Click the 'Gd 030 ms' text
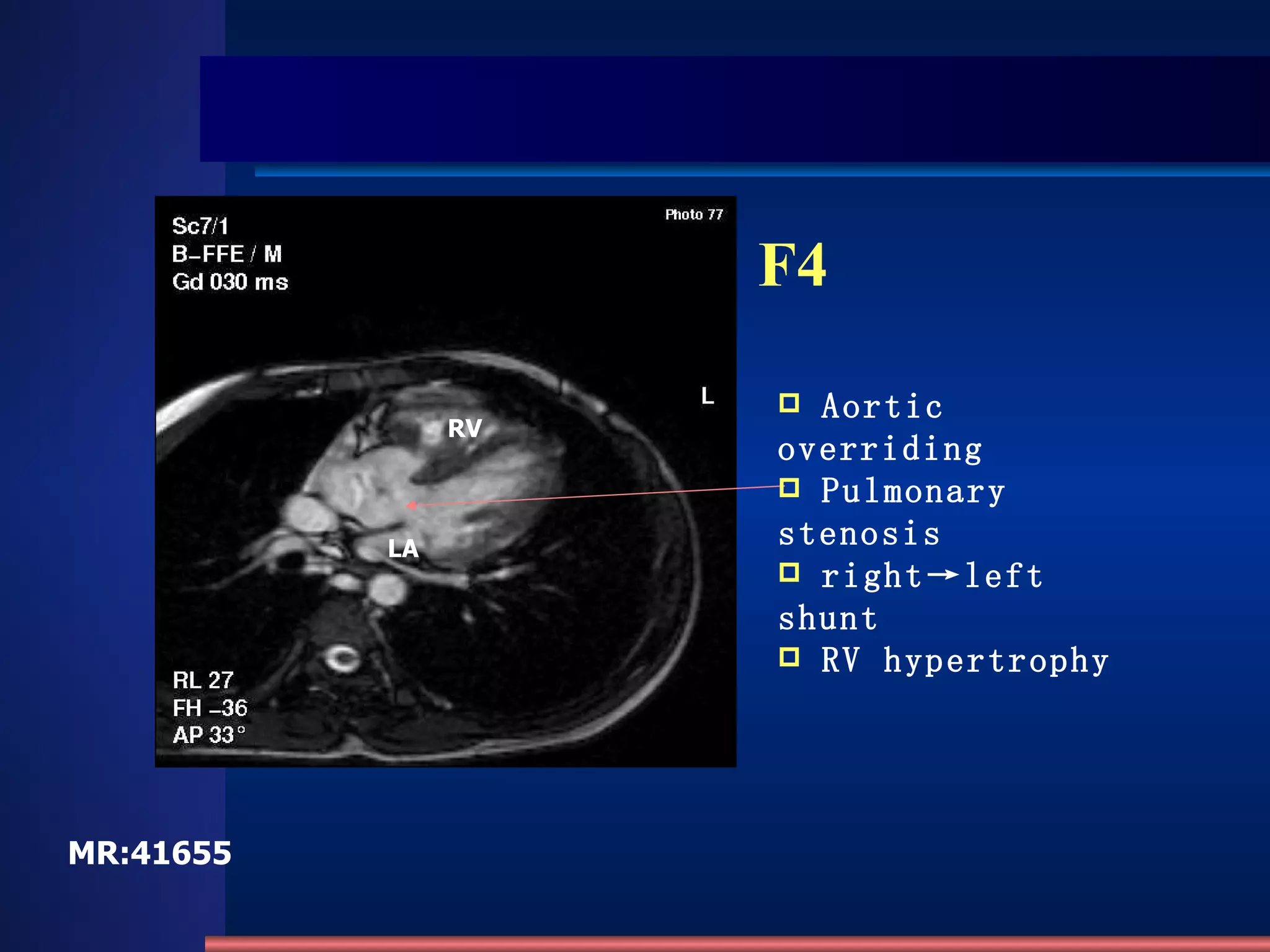The height and width of the screenshot is (952, 1270). click(230, 282)
